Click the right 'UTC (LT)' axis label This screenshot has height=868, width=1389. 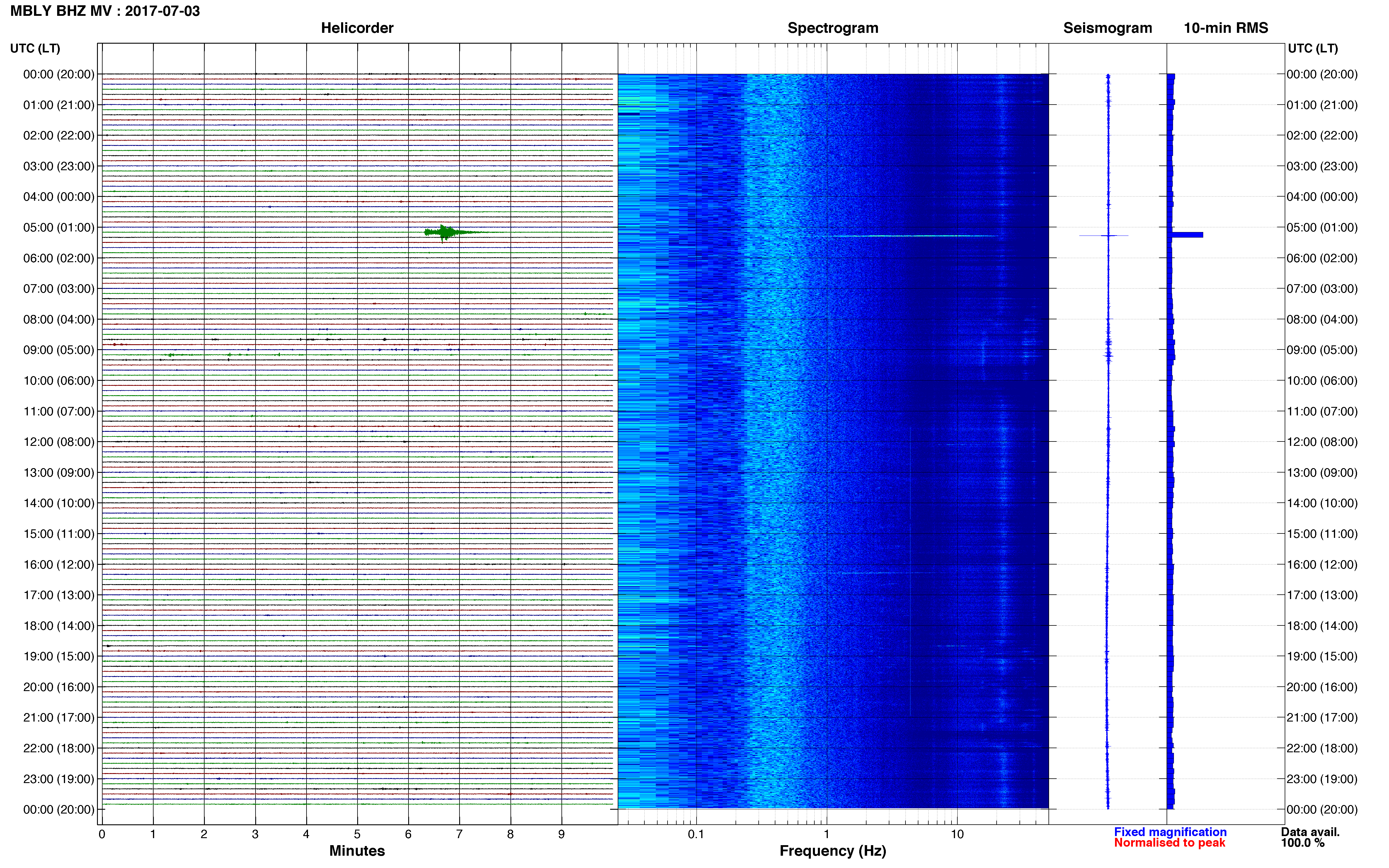click(x=1313, y=48)
